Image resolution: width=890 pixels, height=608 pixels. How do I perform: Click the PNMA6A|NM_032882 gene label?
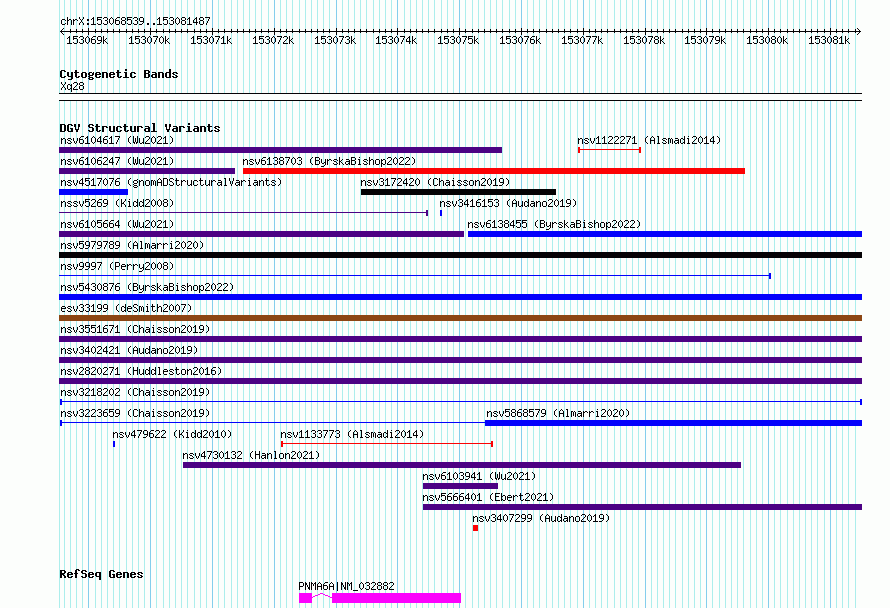coord(346,586)
